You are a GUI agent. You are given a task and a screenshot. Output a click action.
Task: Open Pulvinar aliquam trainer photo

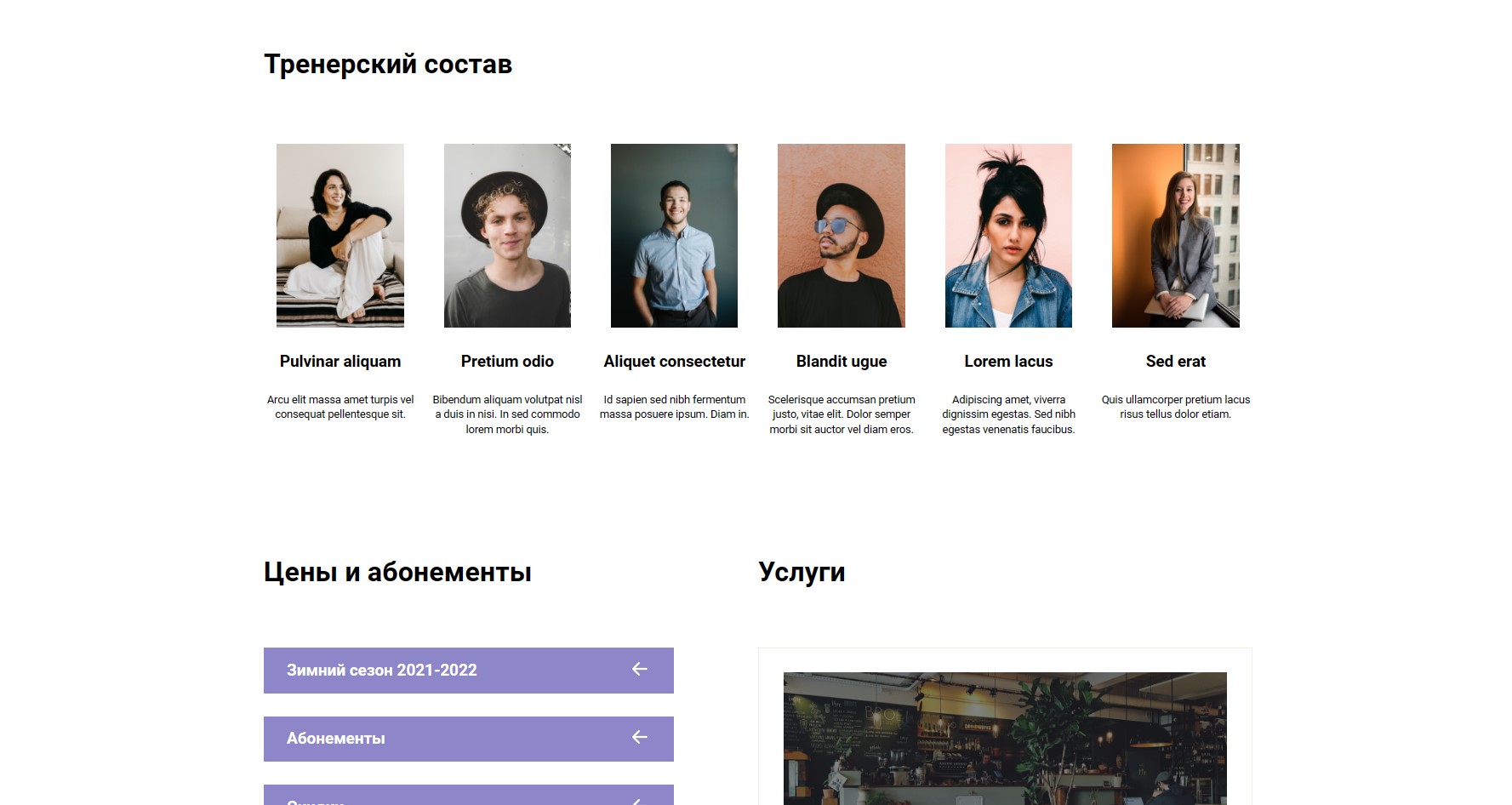pyautogui.click(x=340, y=236)
